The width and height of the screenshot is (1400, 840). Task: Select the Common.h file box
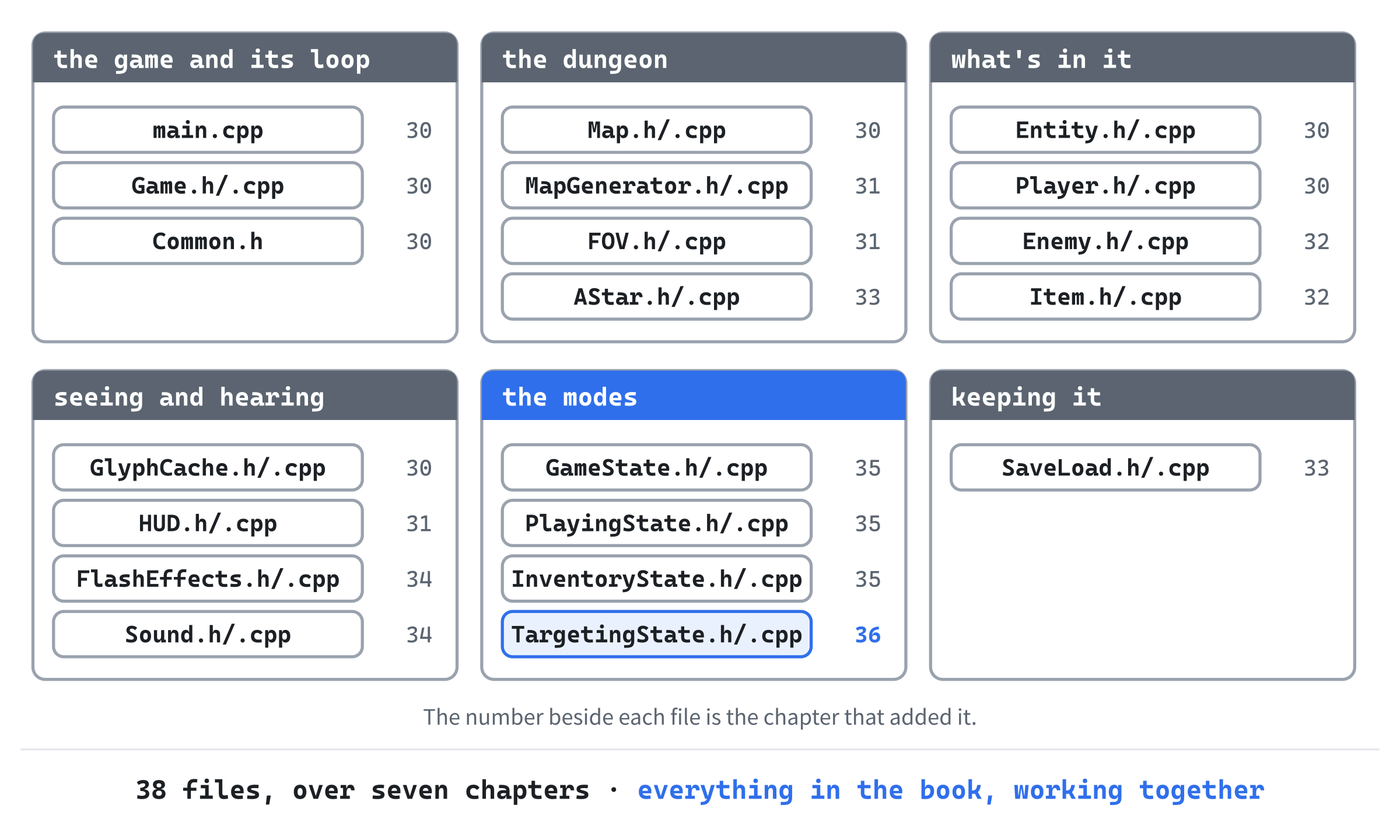pos(208,241)
